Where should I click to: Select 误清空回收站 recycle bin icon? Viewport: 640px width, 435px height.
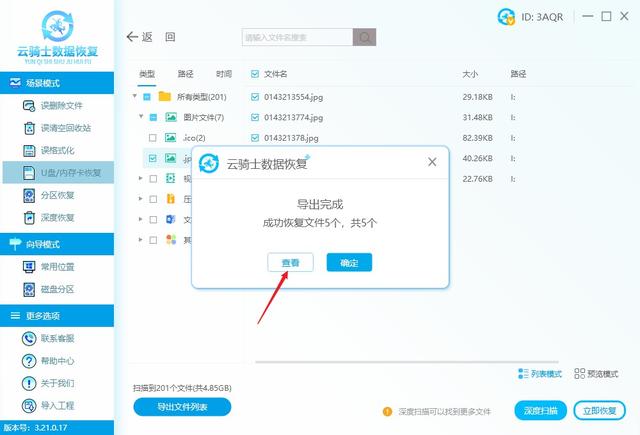[x=29, y=128]
